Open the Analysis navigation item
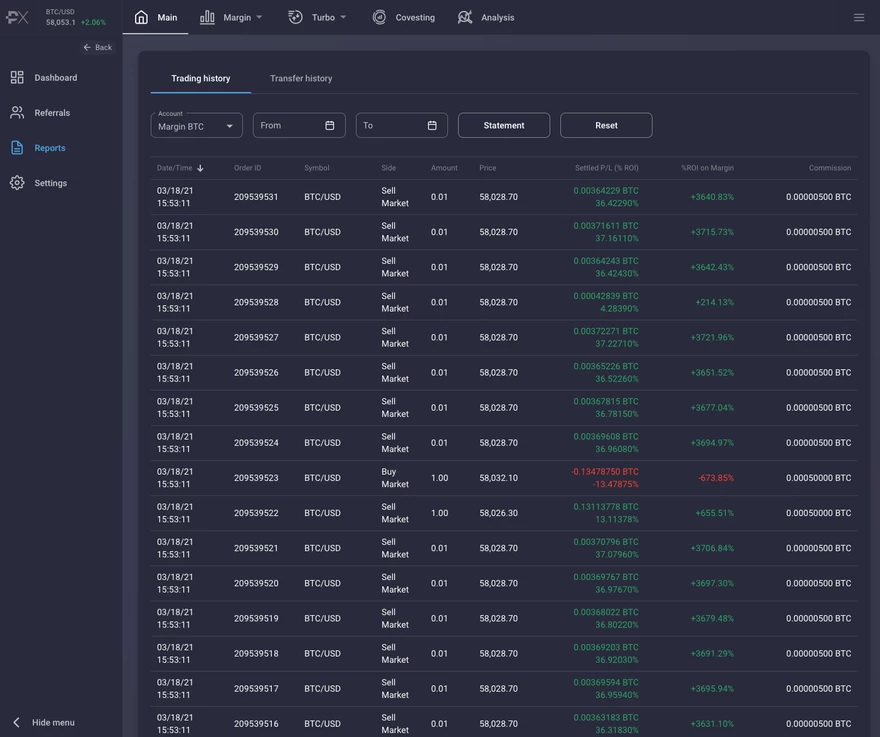Image resolution: width=880 pixels, height=737 pixels. pyautogui.click(x=486, y=17)
